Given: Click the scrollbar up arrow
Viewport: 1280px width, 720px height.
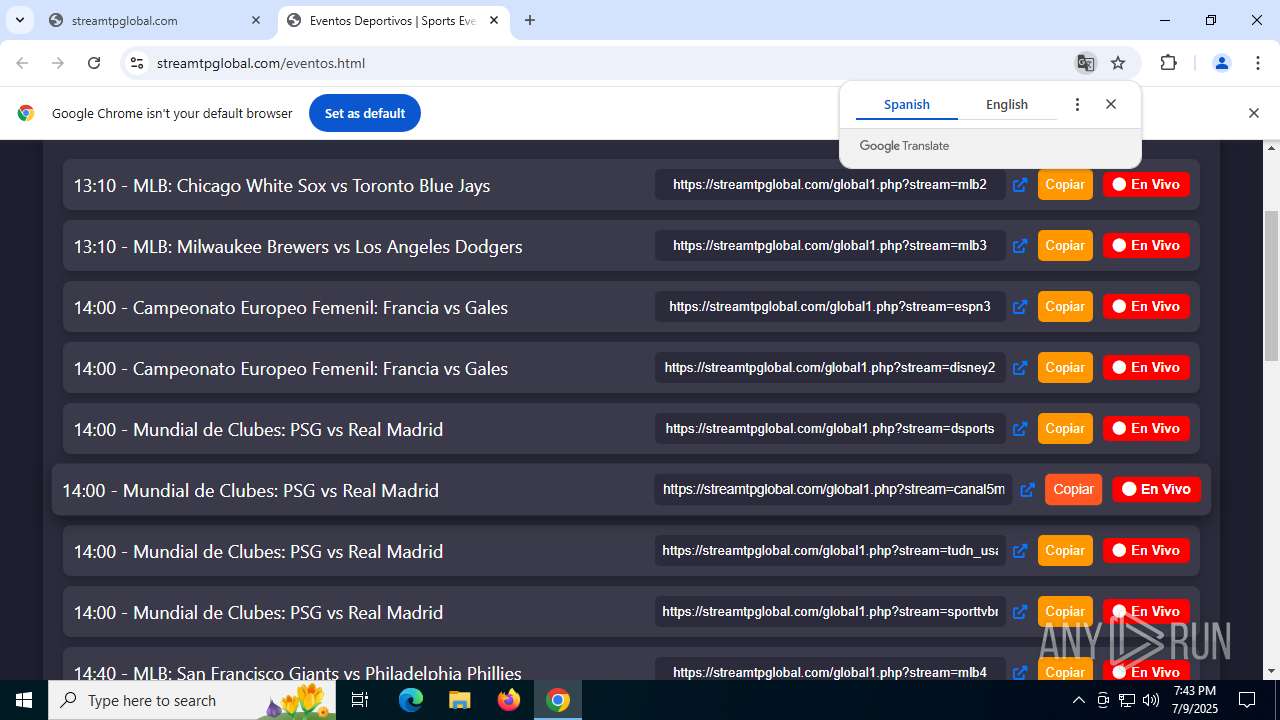Looking at the screenshot, I should 1272,149.
